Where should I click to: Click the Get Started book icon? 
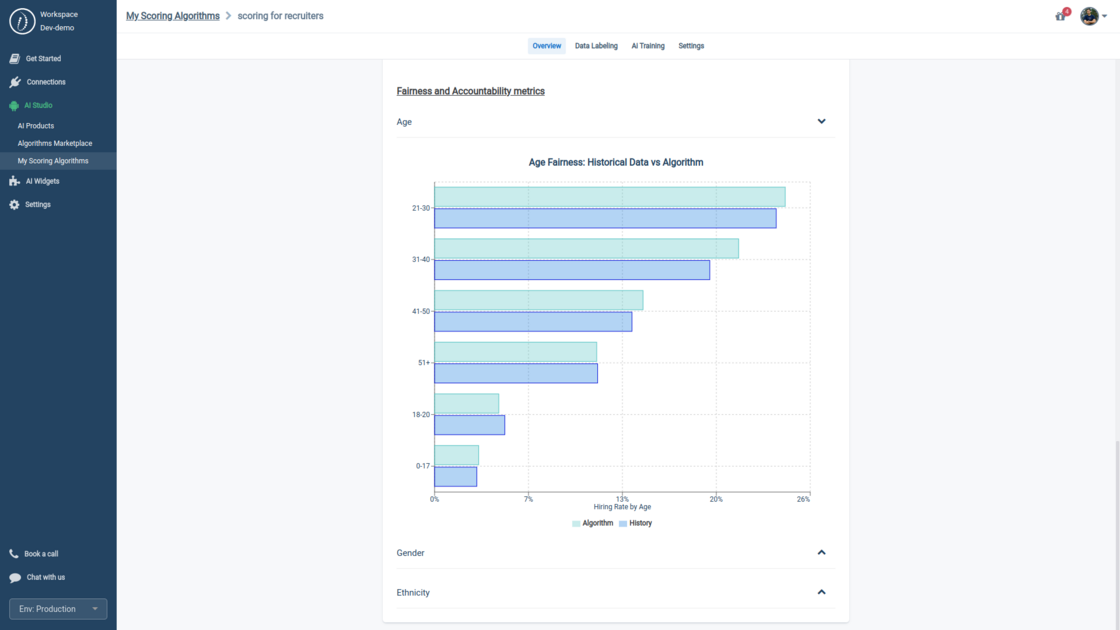click(x=14, y=59)
